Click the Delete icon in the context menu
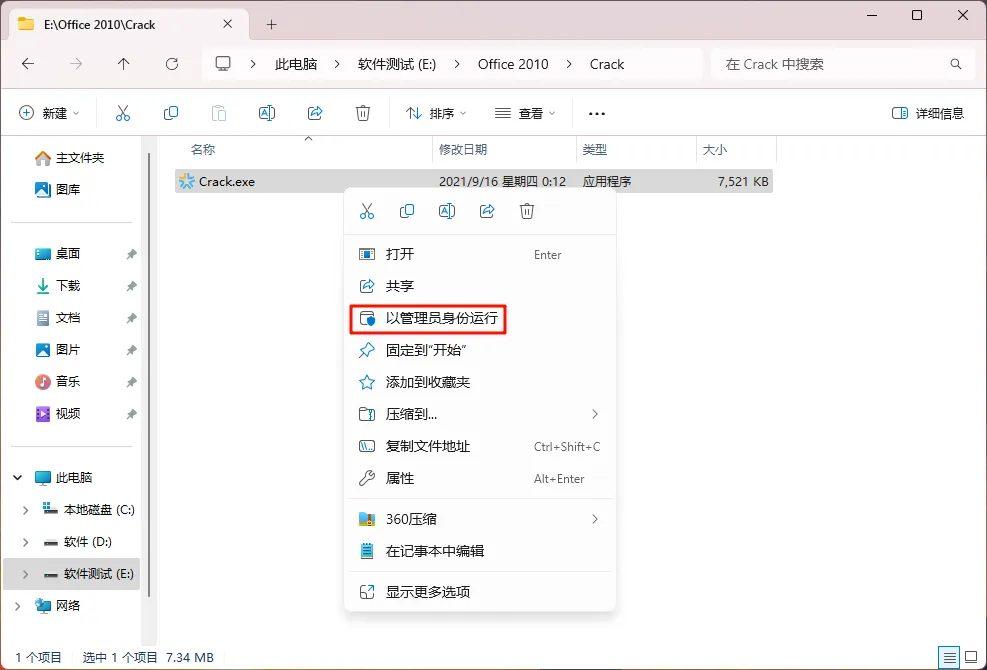 527,211
